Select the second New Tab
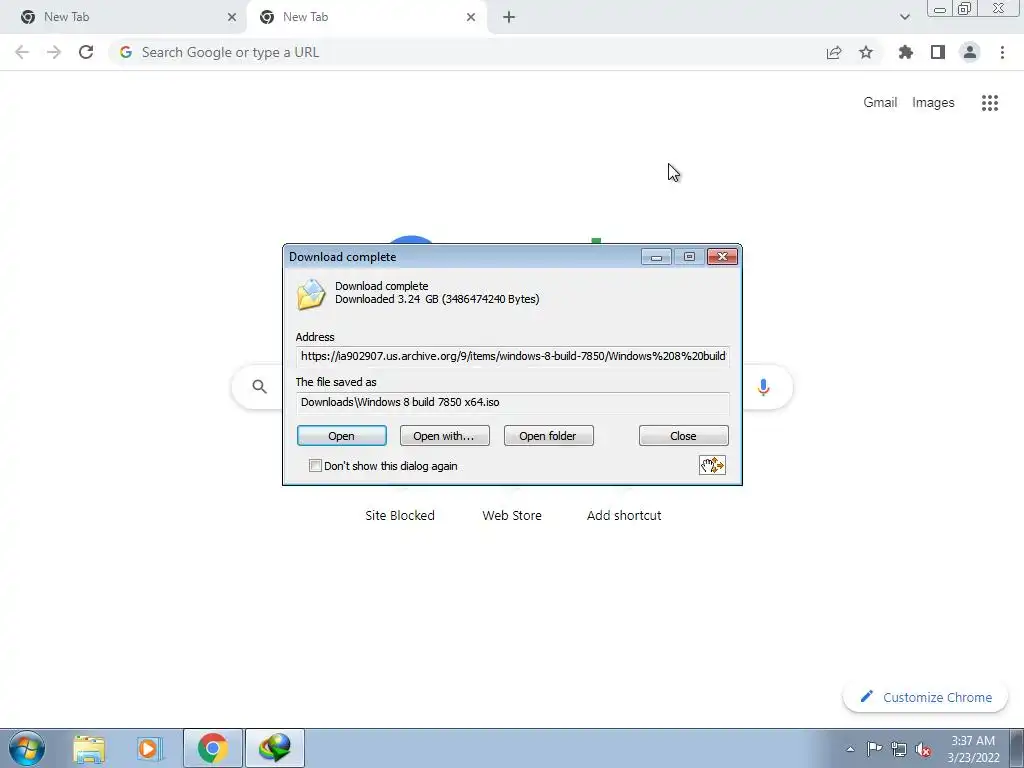1024x768 pixels. (366, 17)
